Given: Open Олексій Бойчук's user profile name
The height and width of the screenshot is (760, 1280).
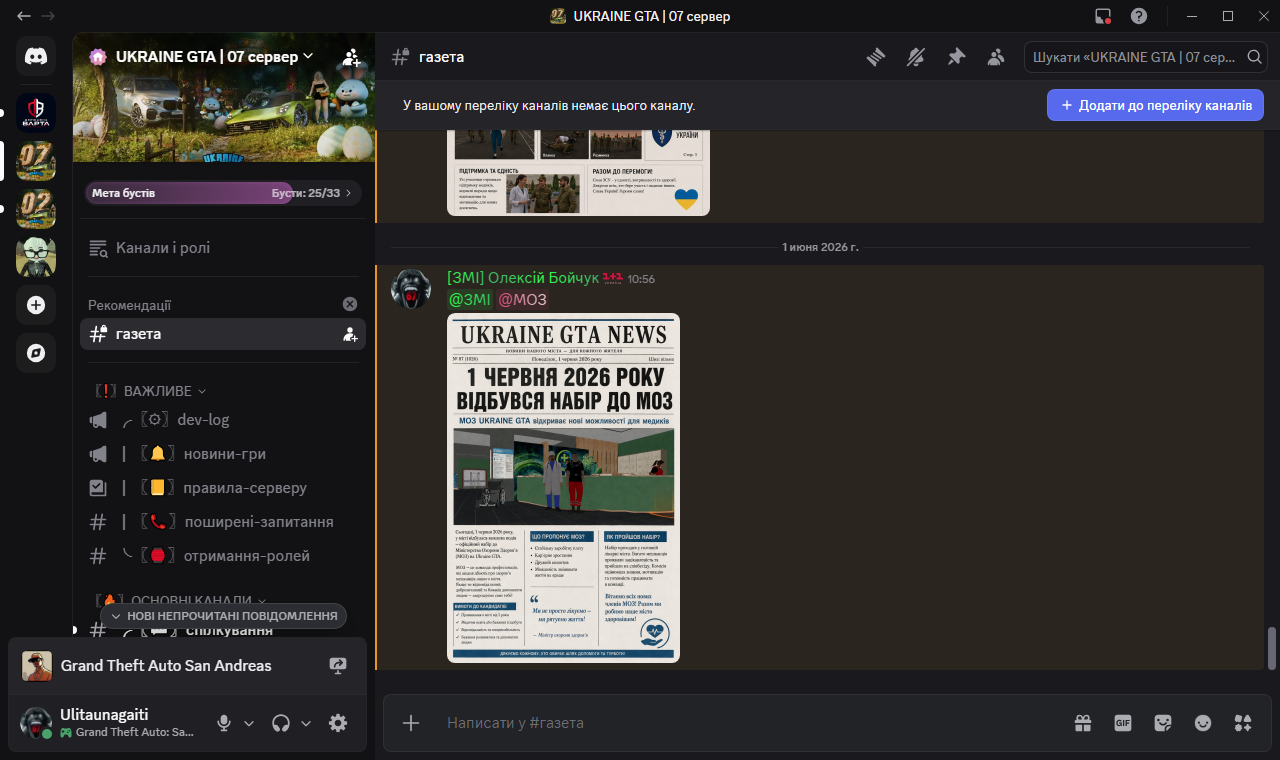Looking at the screenshot, I should click(x=522, y=278).
